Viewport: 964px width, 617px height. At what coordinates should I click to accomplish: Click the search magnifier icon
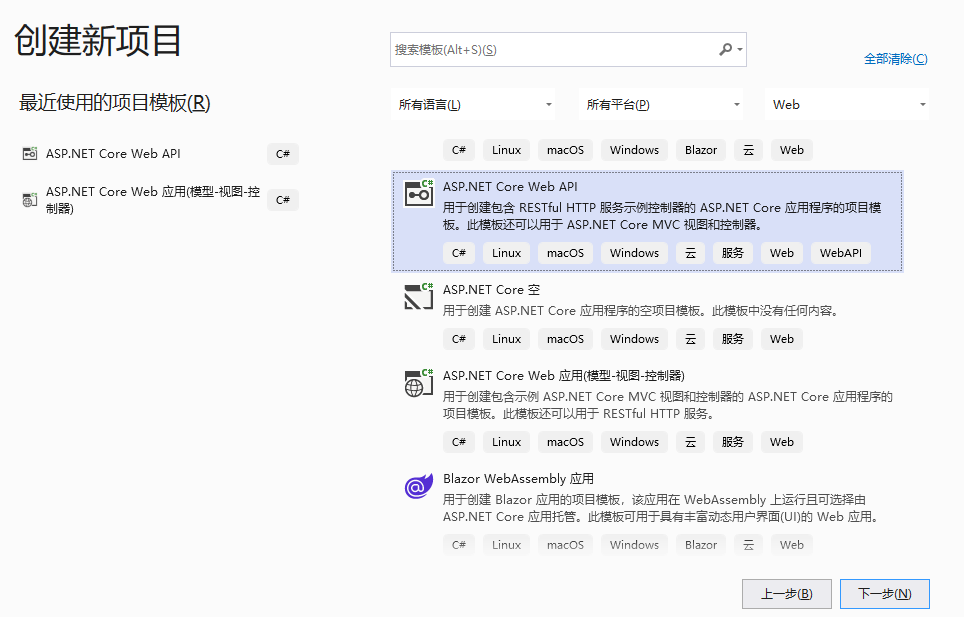tap(726, 49)
